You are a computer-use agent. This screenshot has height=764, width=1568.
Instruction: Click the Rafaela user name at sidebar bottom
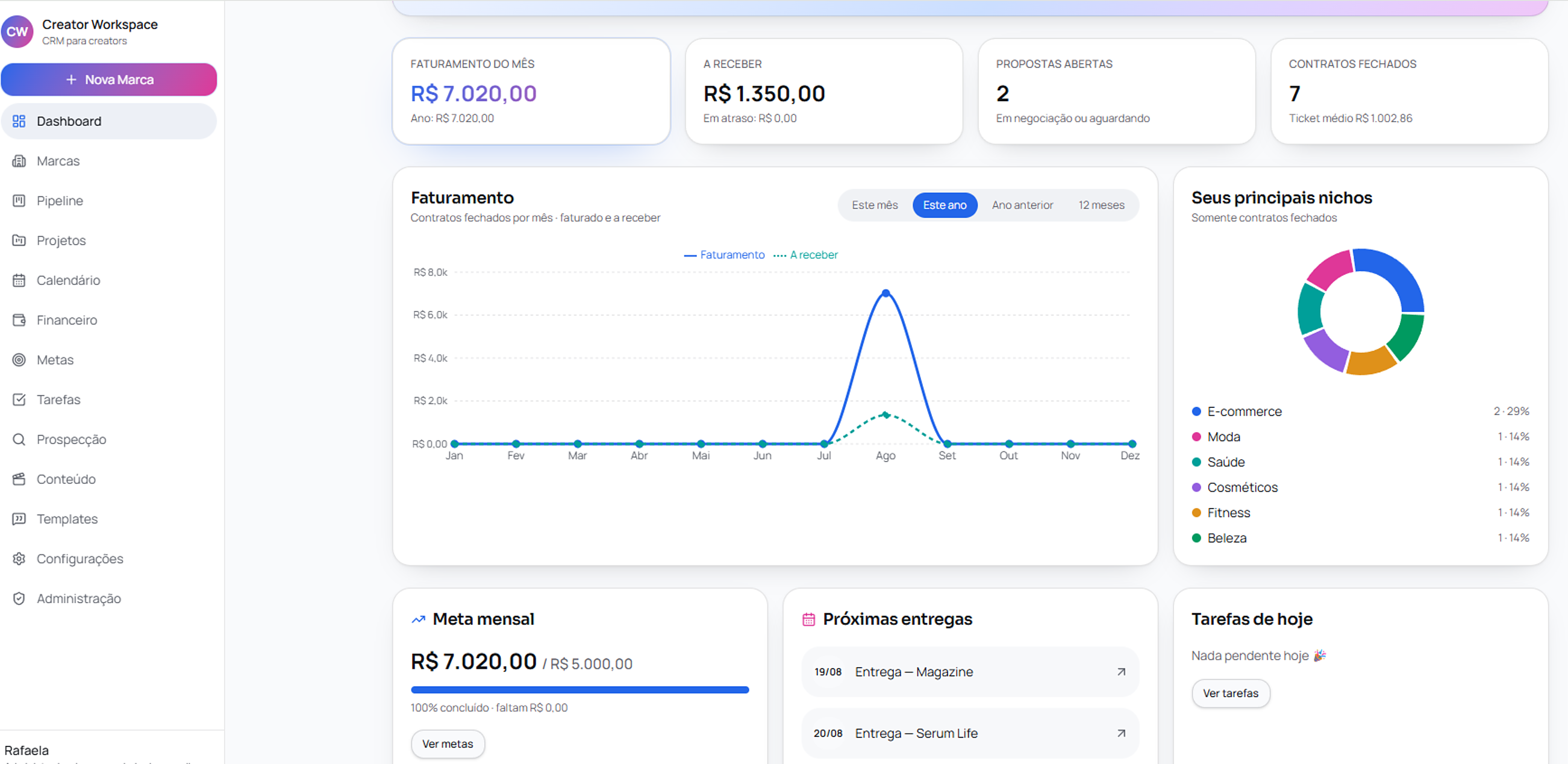pos(27,750)
